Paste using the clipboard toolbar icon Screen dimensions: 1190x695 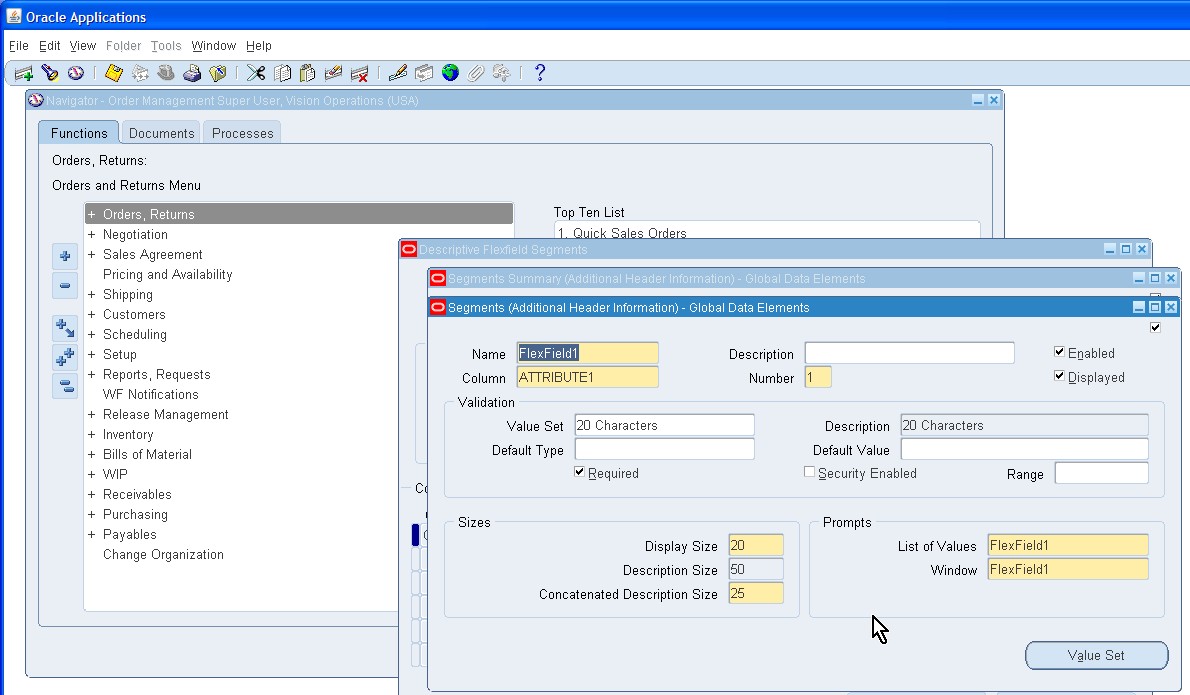pos(307,73)
